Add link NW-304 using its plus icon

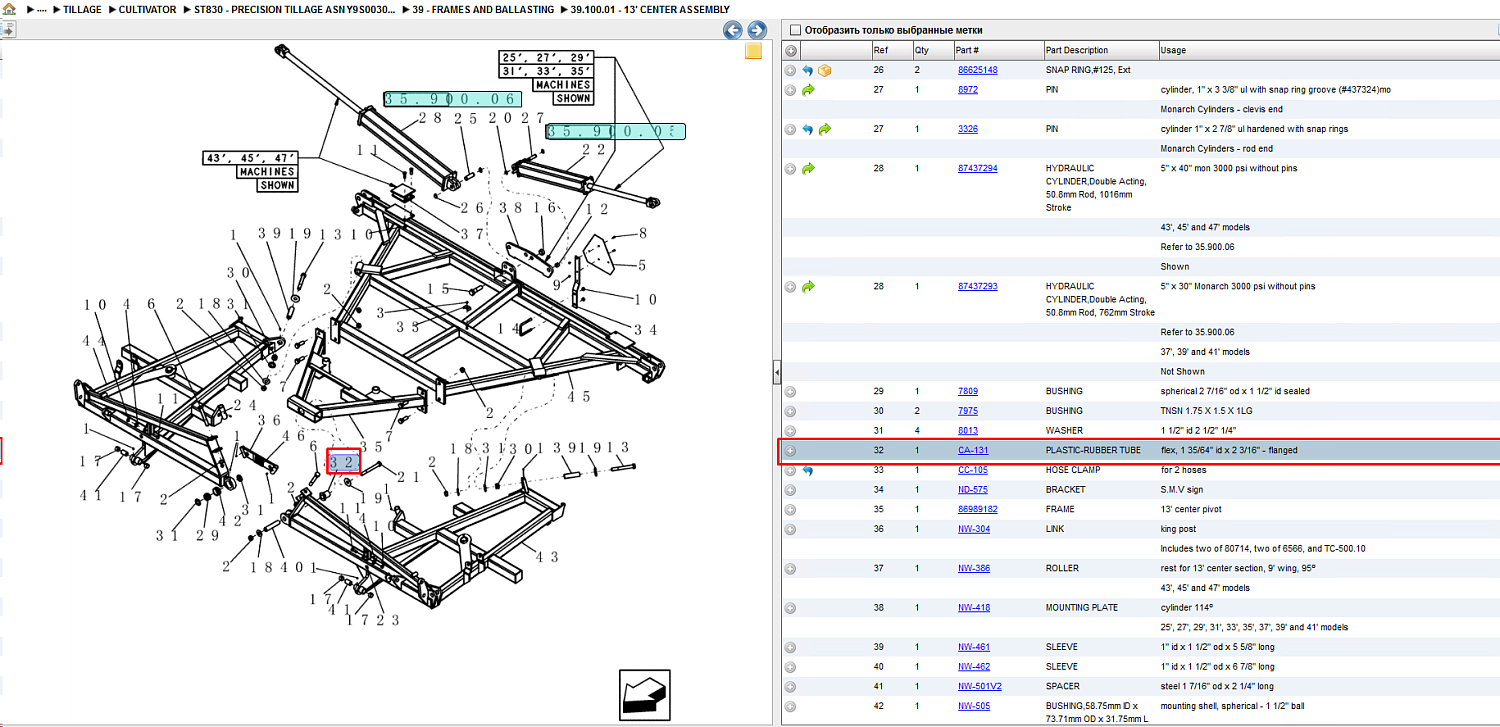[x=790, y=529]
